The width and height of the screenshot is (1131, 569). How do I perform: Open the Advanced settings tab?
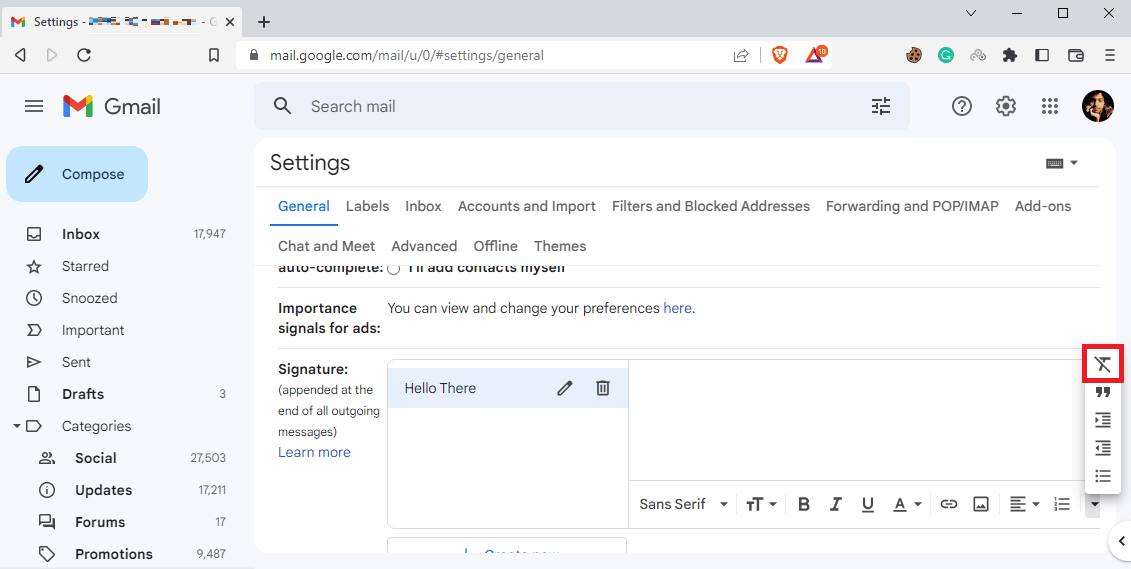pos(424,246)
